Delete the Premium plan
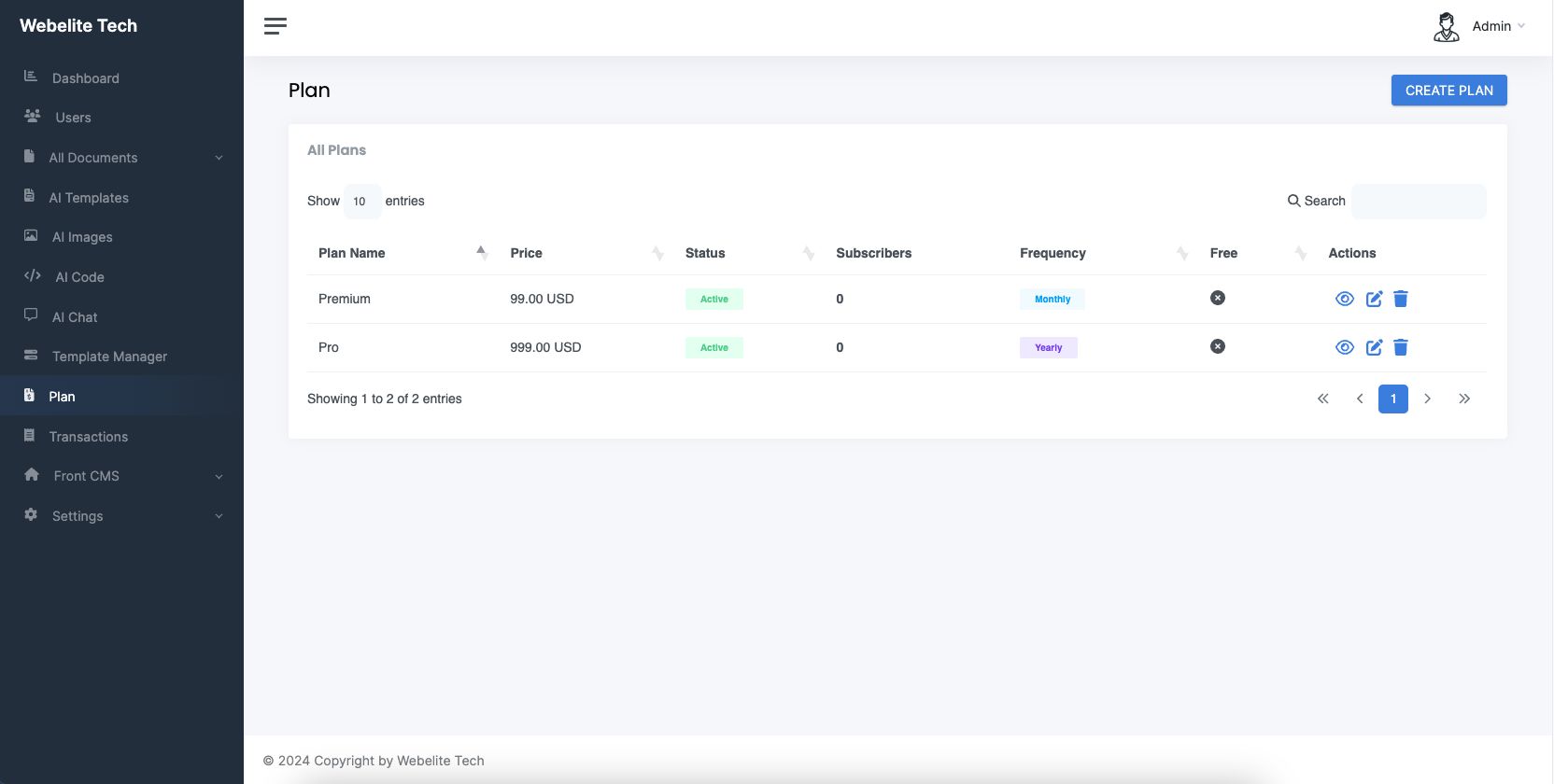 tap(1401, 299)
